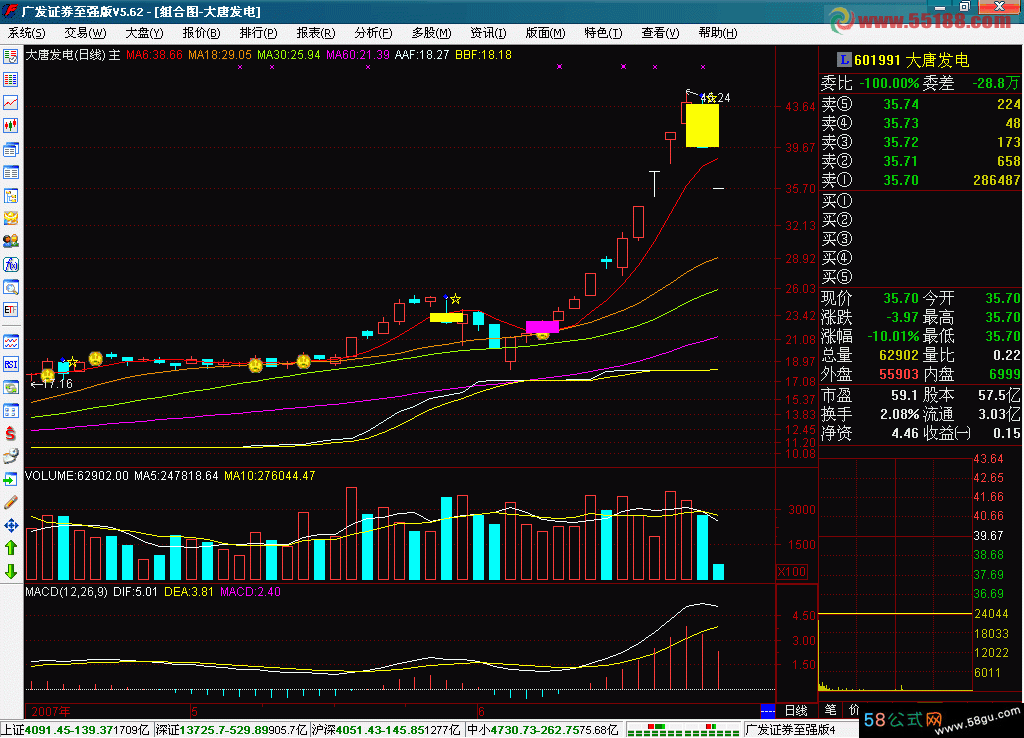Screen dimensions: 1024x738
Task: Click the stacked list windows icon
Action: pyautogui.click(x=10, y=150)
